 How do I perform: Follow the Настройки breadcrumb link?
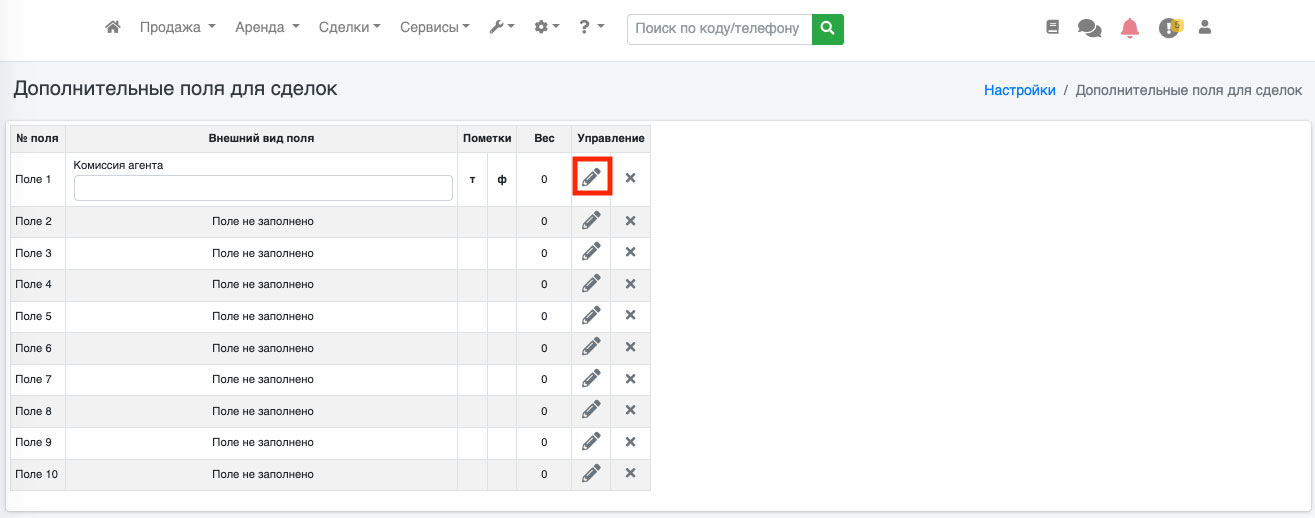click(x=1019, y=90)
